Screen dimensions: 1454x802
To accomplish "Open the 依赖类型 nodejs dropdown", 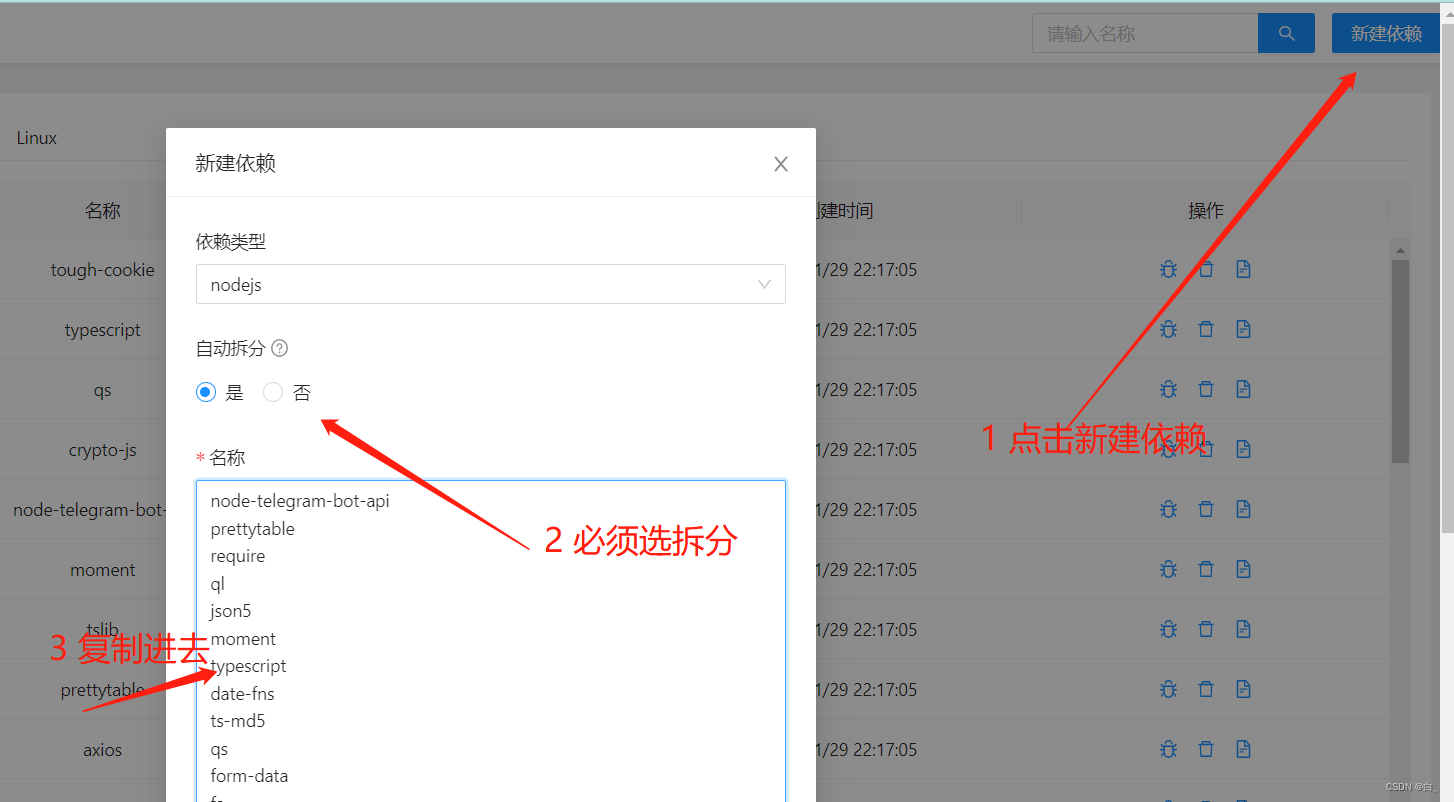I will pyautogui.click(x=491, y=284).
